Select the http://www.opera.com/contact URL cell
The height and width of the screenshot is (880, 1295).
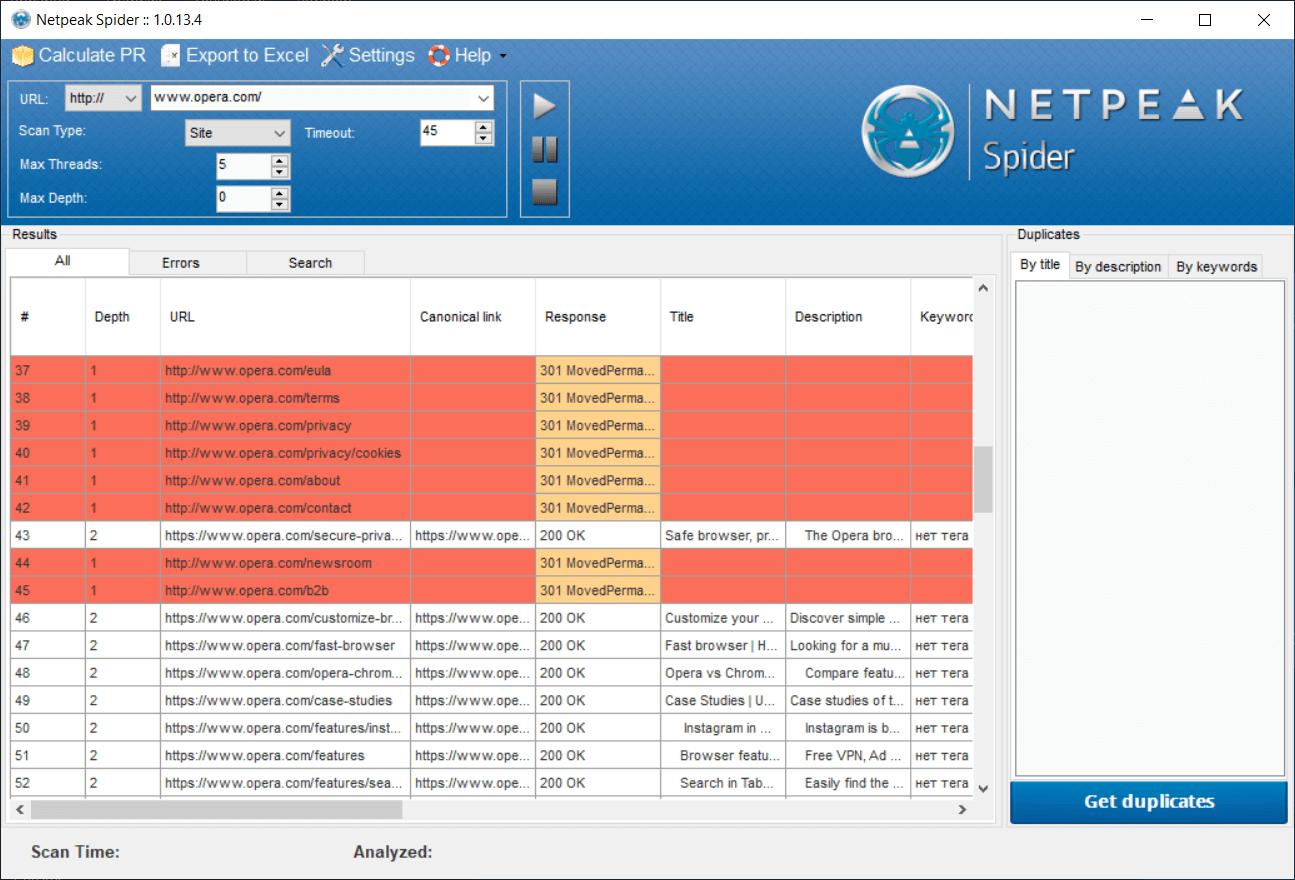285,508
